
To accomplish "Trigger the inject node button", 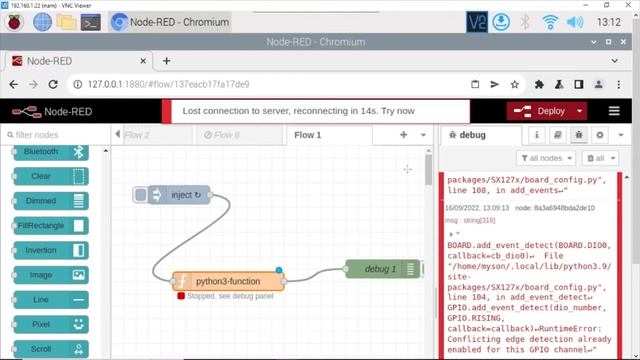I will coord(140,195).
